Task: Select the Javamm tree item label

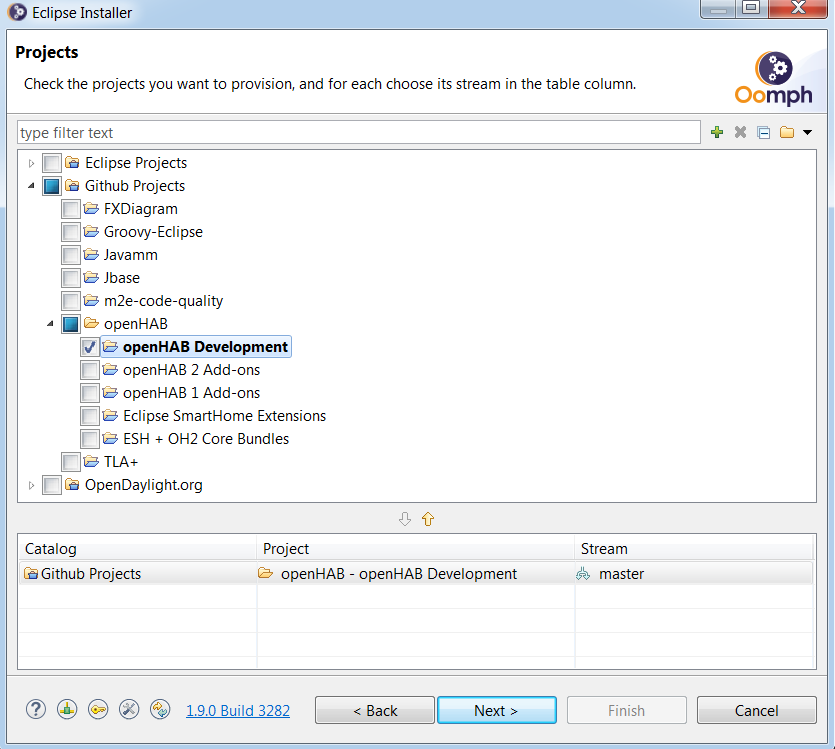Action: [130, 255]
